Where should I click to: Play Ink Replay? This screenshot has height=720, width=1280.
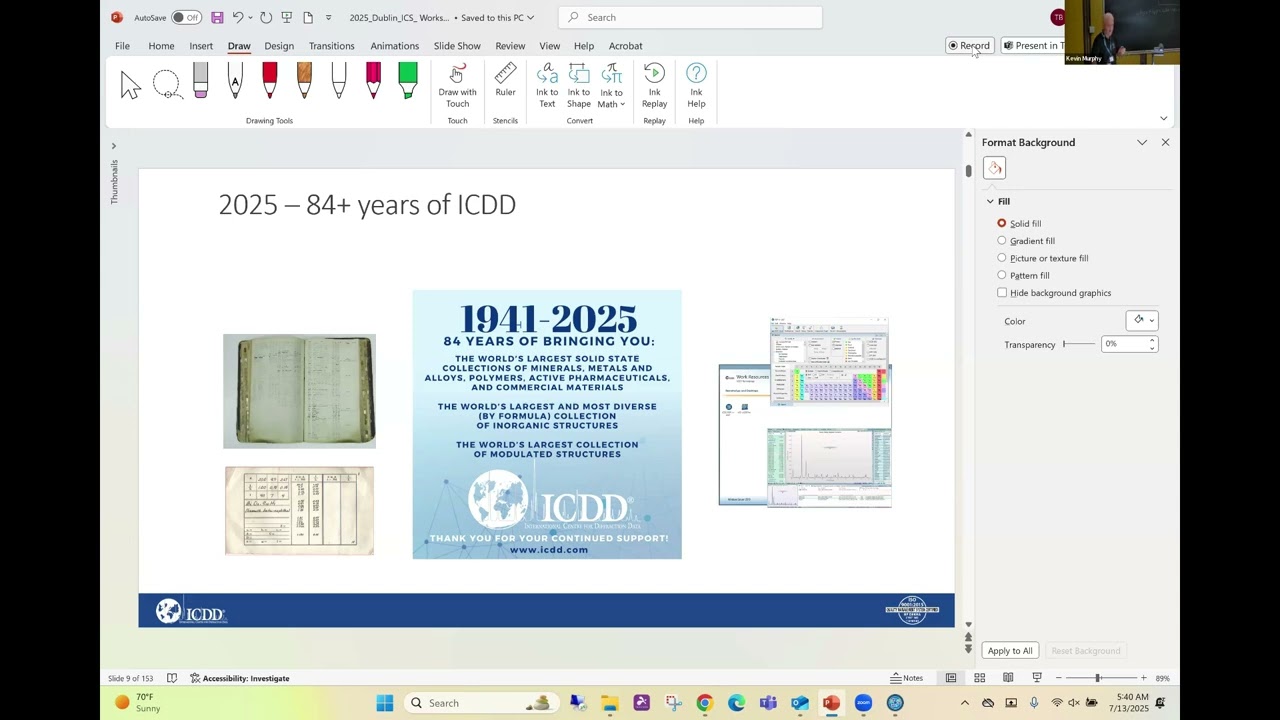coord(654,86)
